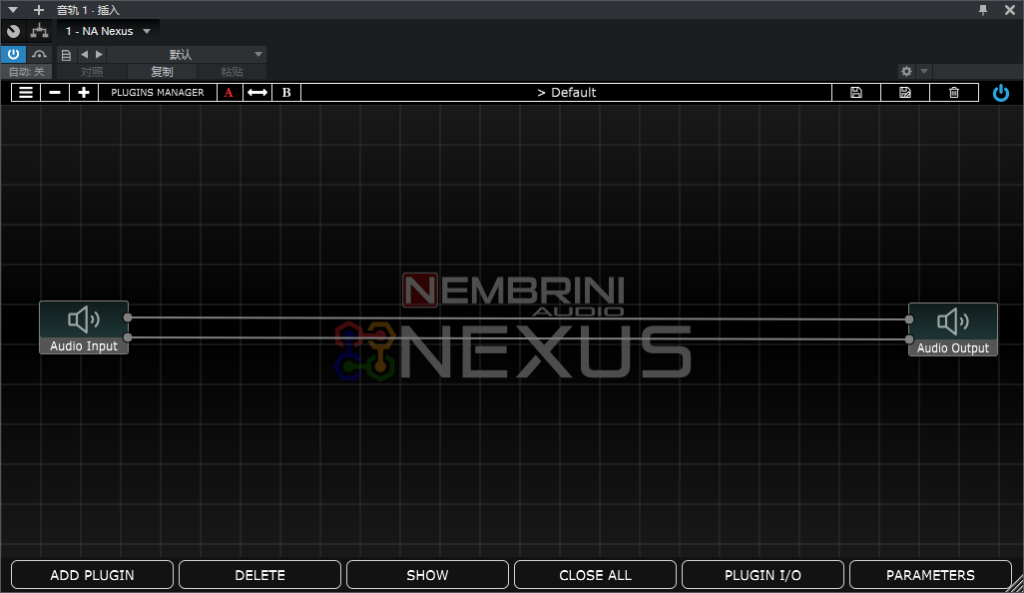Open the Nexus hamburger menu

pos(25,93)
